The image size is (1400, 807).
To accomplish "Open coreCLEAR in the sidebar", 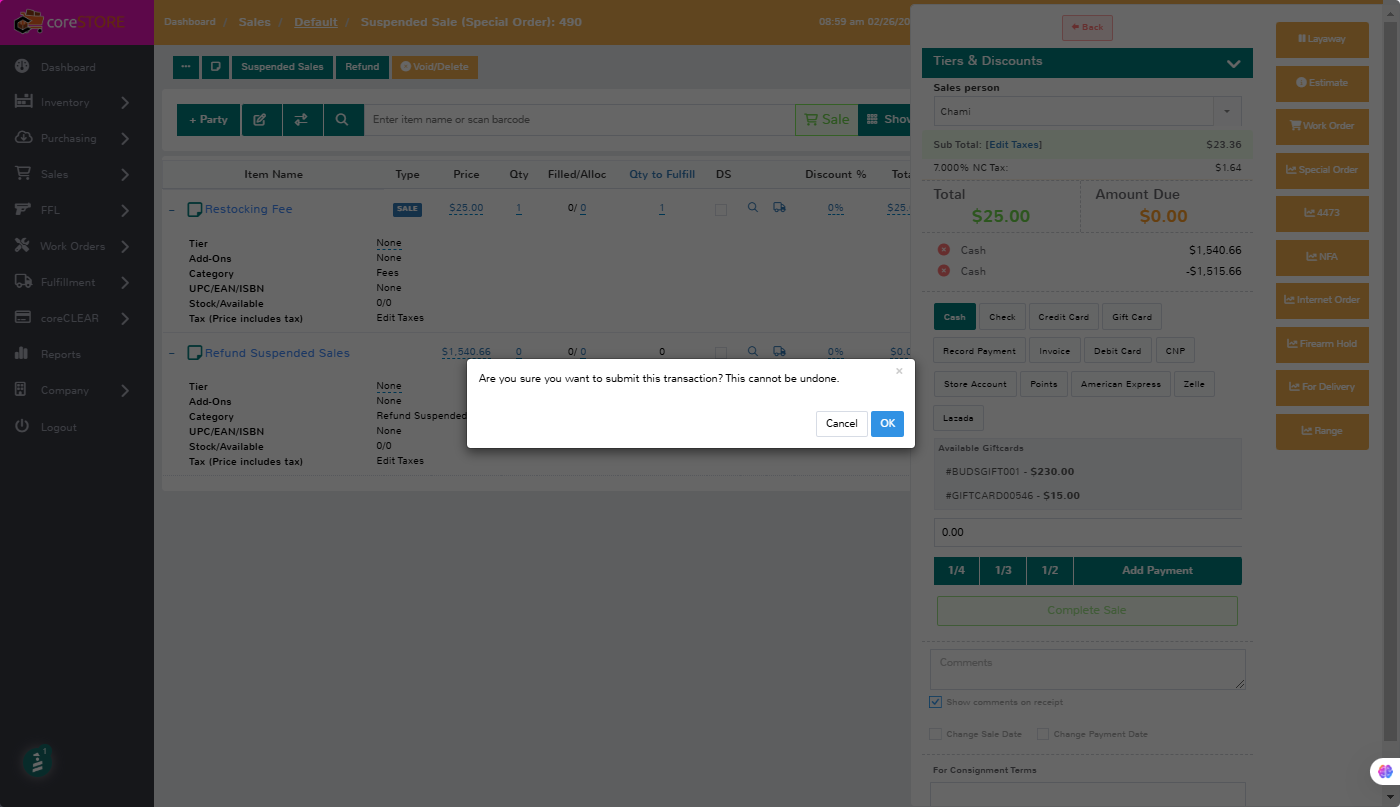I will (70, 318).
